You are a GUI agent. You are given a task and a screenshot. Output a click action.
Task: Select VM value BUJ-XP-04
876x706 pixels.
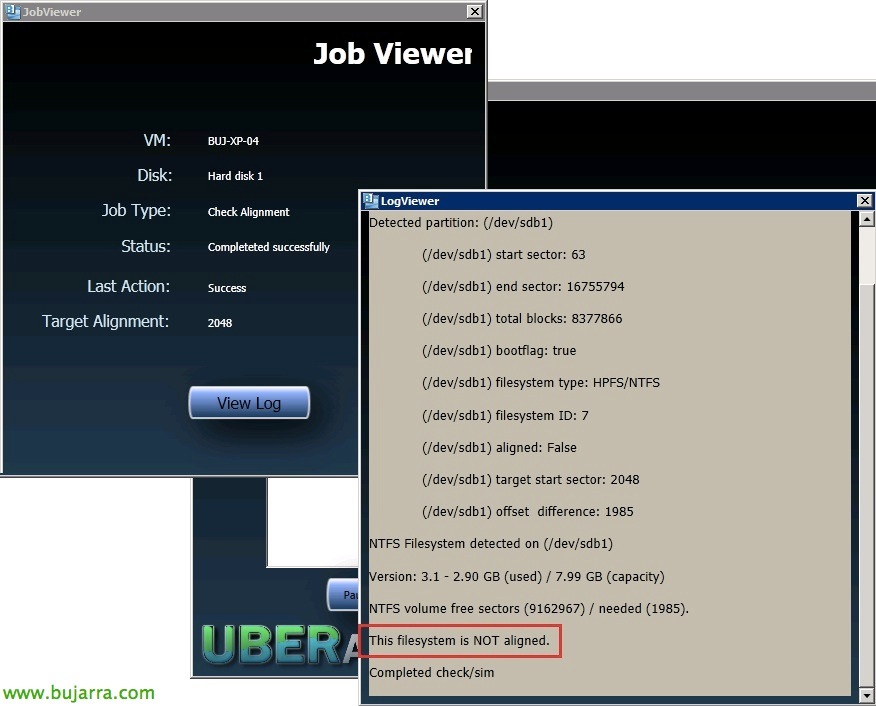(233, 141)
